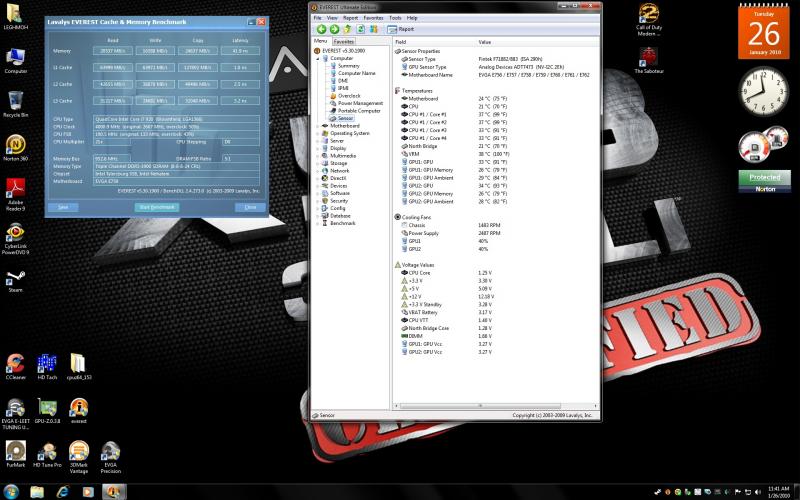Expand the Benchmark tree node
The height and width of the screenshot is (500, 800).
click(317, 223)
